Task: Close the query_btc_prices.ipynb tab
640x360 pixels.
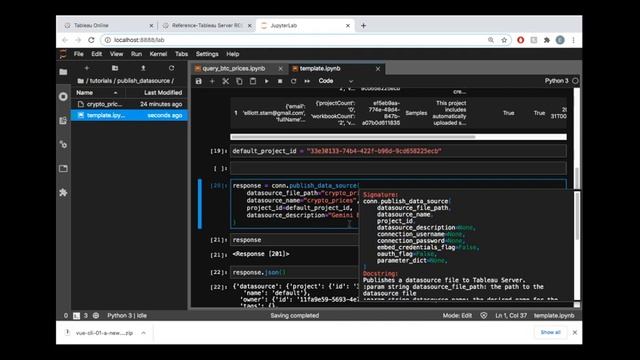Action: click(280, 69)
